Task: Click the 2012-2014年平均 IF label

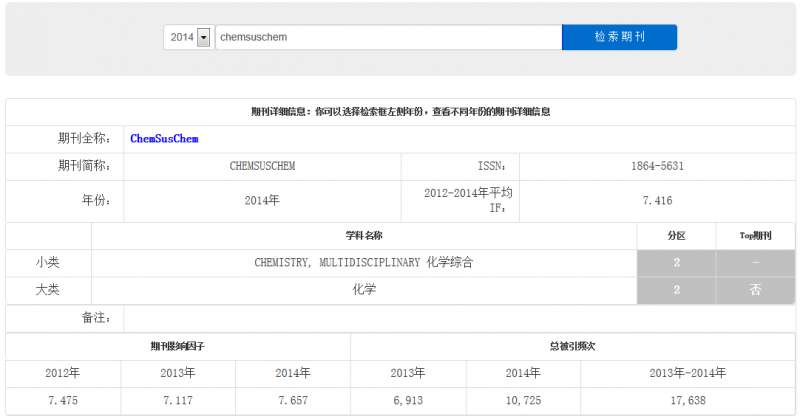Action: (468, 200)
